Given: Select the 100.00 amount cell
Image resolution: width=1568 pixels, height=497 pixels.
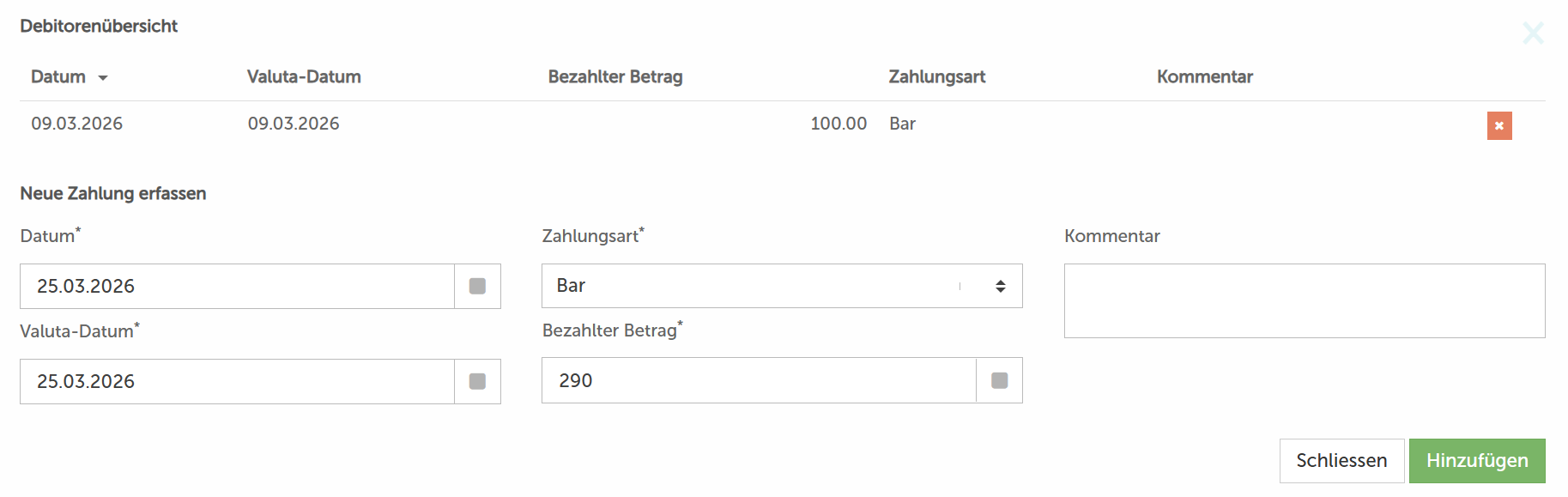Looking at the screenshot, I should [x=838, y=124].
